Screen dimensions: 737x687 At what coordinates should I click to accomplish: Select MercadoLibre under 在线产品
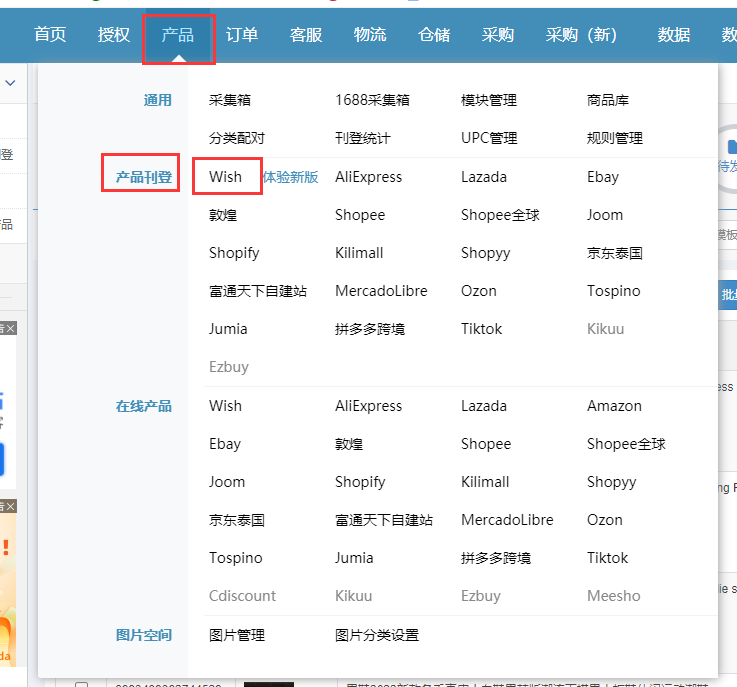point(507,520)
